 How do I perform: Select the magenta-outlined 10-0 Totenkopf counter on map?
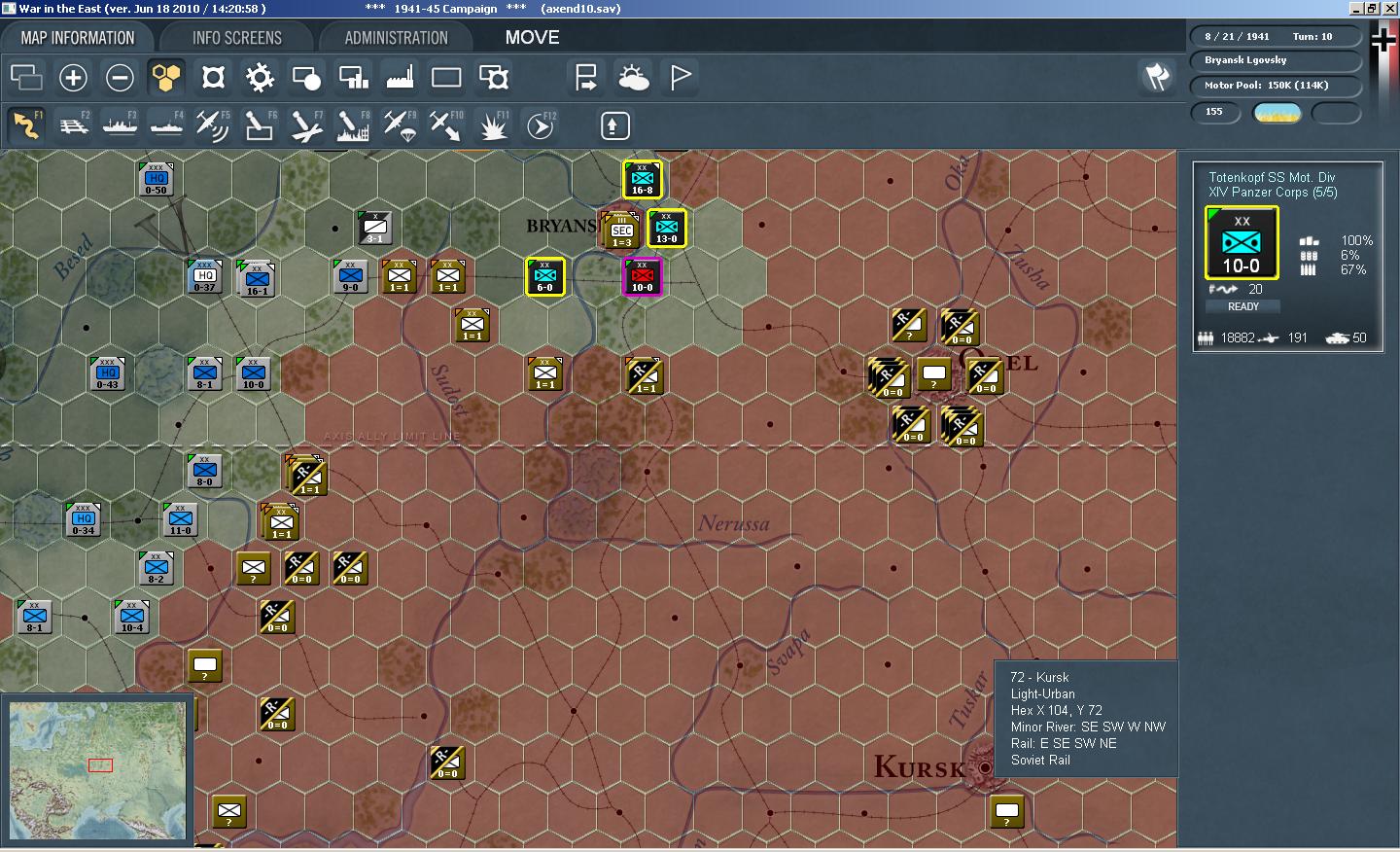[x=643, y=276]
